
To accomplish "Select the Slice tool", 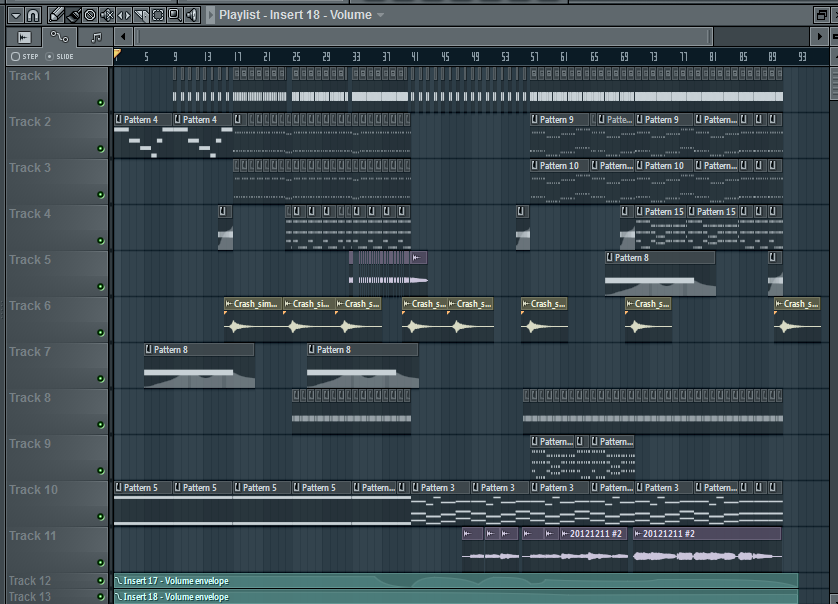I will point(141,15).
